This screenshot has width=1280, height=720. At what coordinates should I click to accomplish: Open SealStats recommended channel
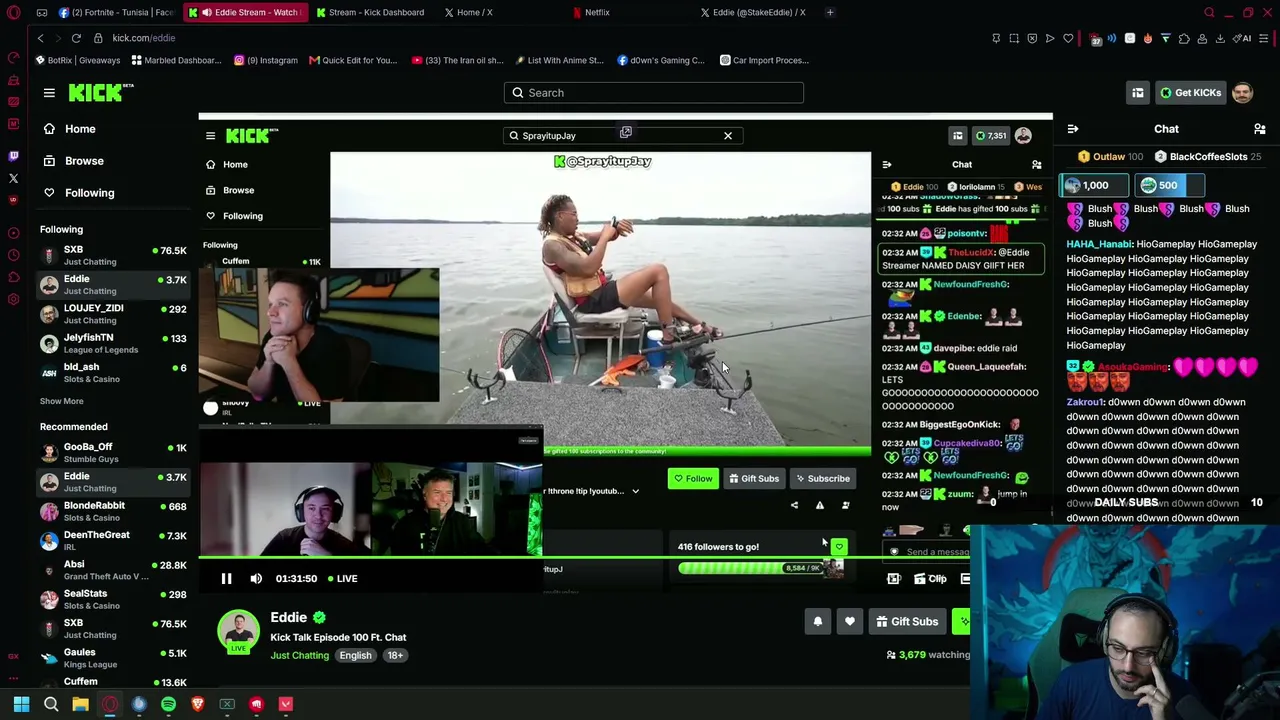[x=113, y=599]
